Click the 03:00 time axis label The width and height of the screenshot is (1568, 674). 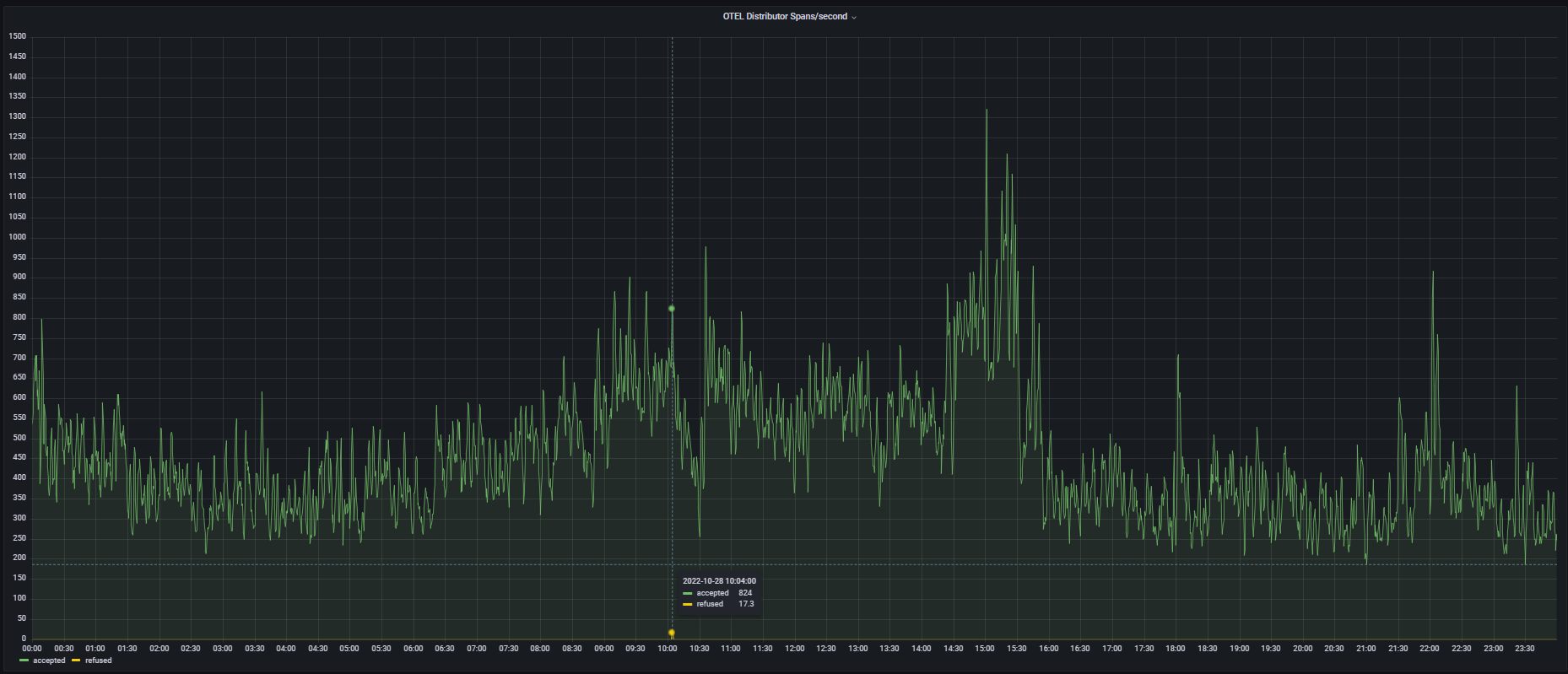223,649
